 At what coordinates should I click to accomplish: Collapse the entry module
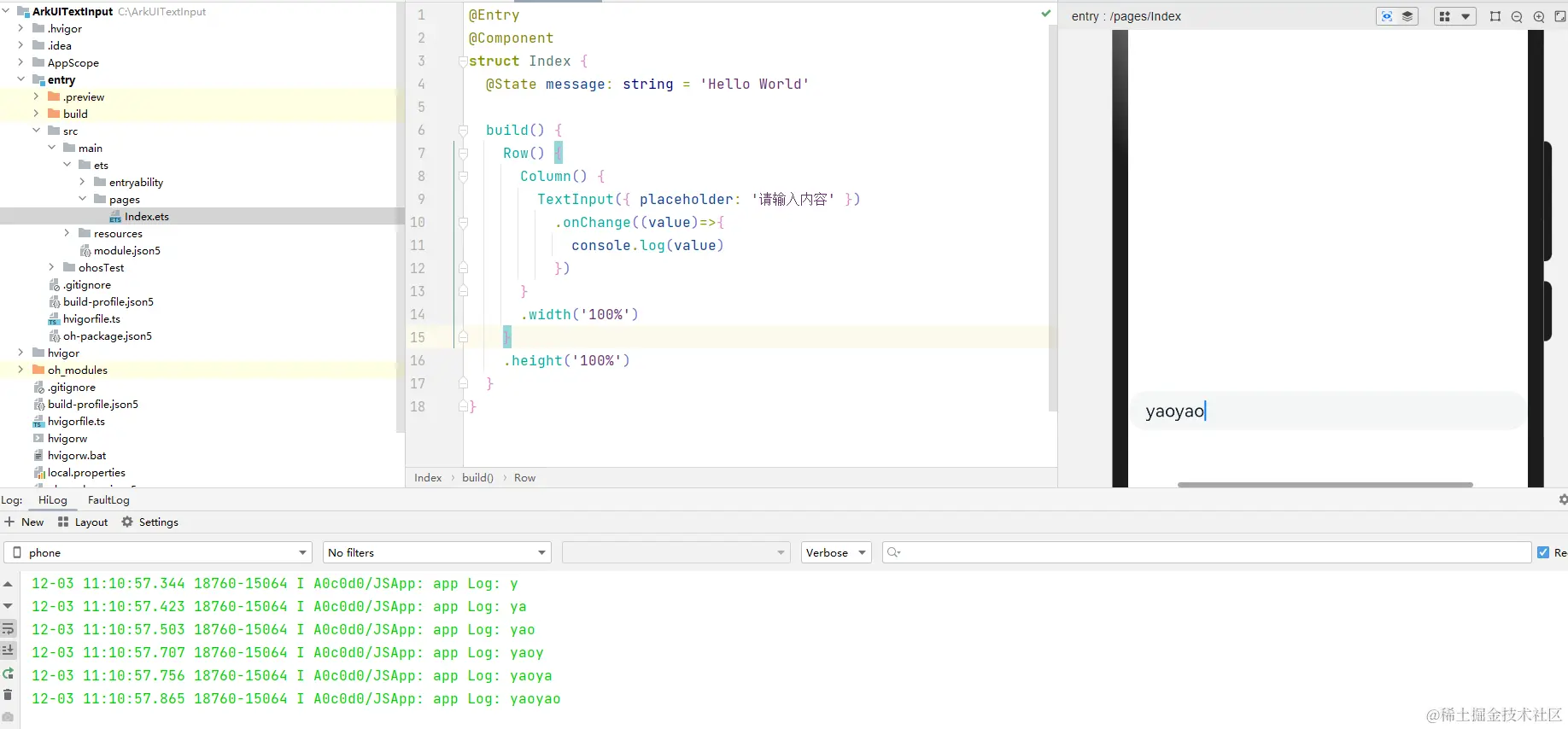pos(20,79)
